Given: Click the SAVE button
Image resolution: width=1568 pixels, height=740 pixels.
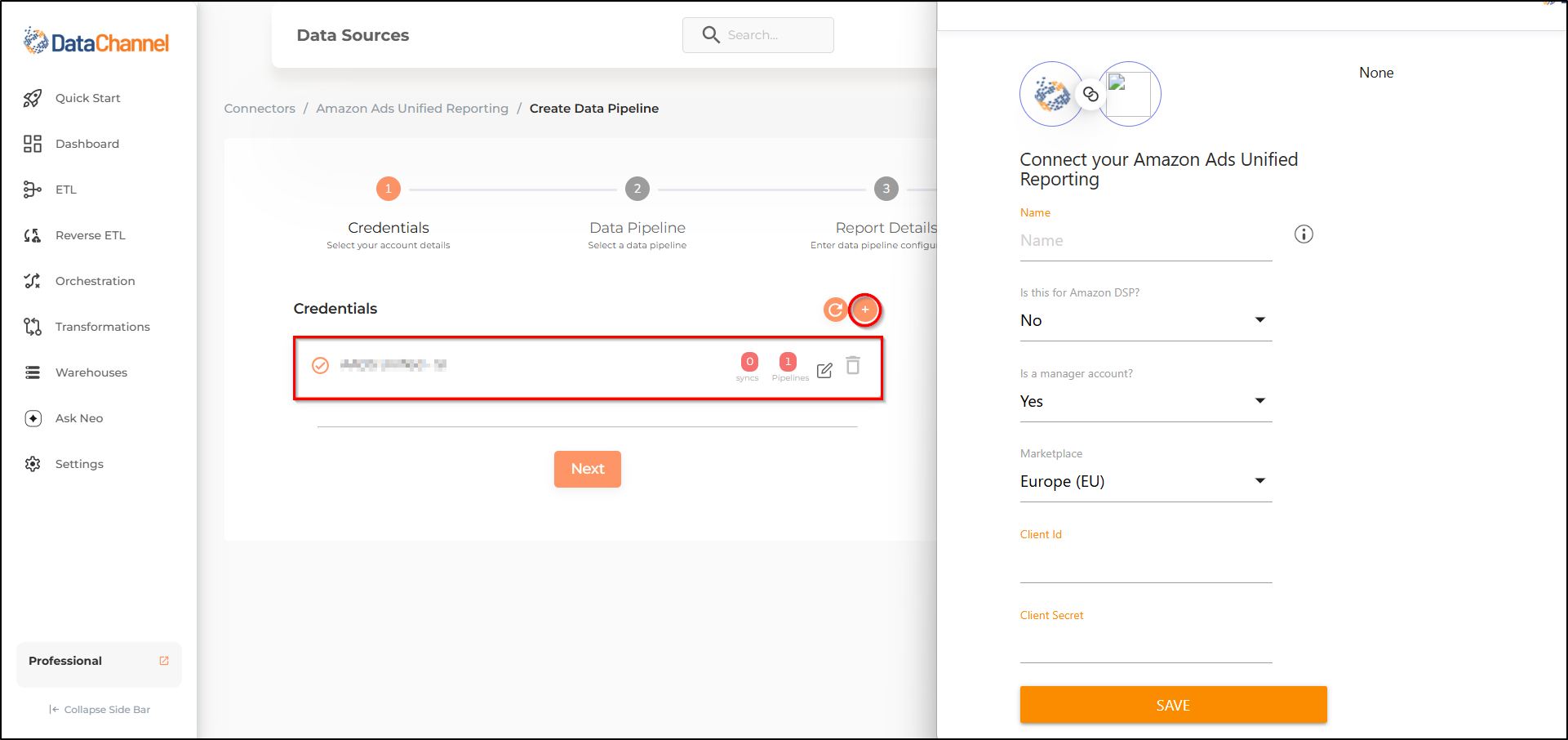Looking at the screenshot, I should (x=1173, y=705).
